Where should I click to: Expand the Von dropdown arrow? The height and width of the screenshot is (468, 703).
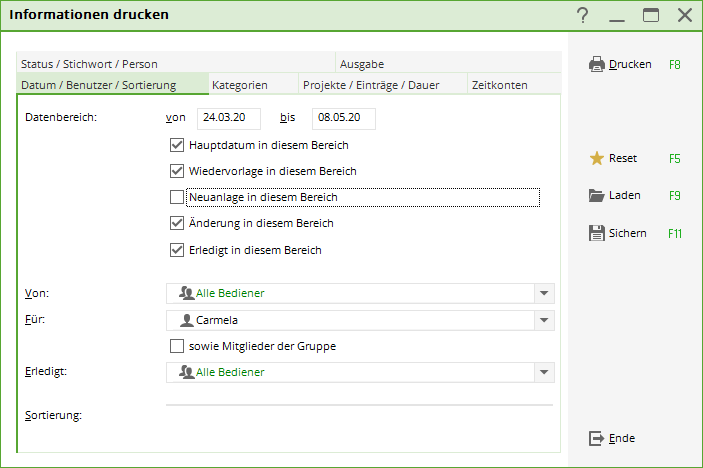544,293
